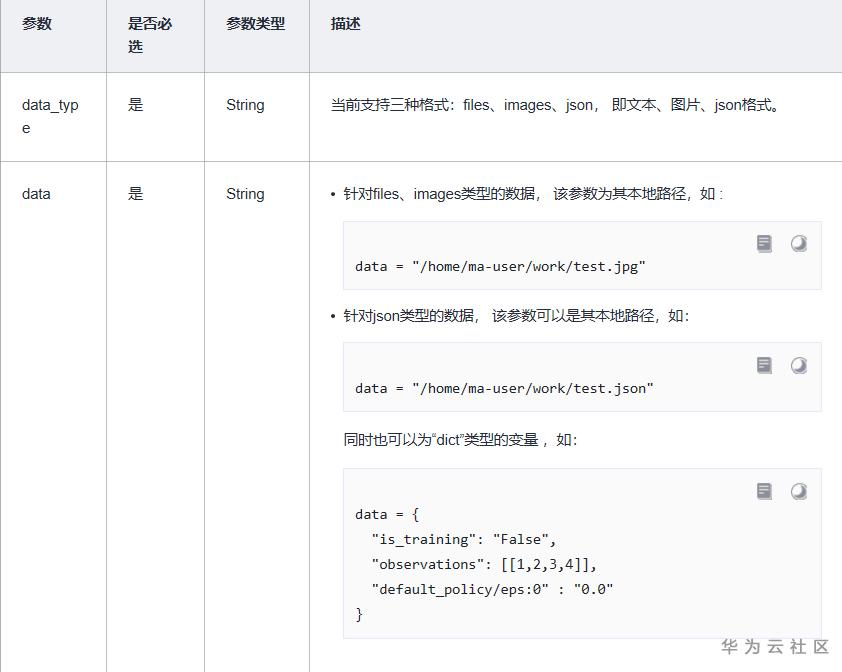Click the test.jpg path code line
The image size is (842, 672).
[500, 266]
